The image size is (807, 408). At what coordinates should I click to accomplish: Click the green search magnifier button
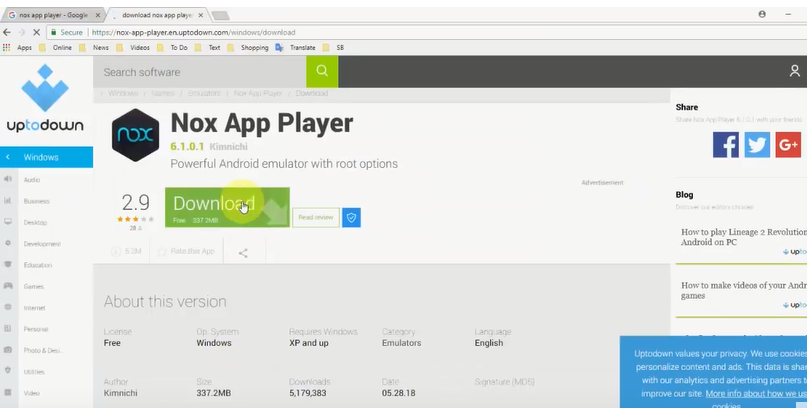click(x=322, y=72)
